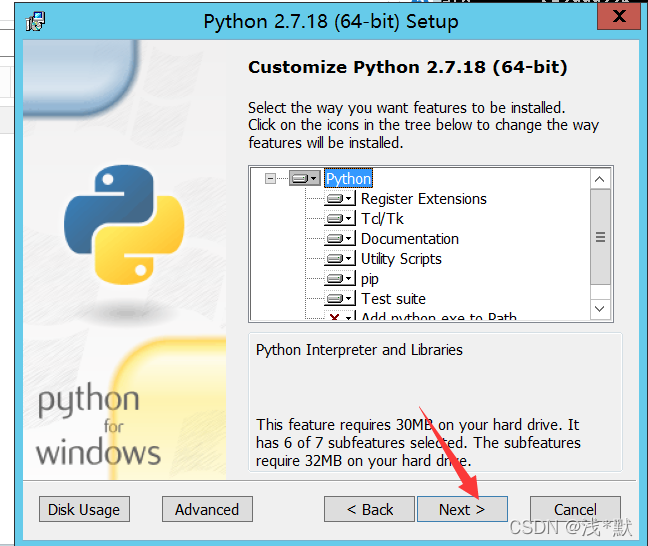Select the Utility Scripts tree item
This screenshot has width=648, height=546.
[401, 259]
